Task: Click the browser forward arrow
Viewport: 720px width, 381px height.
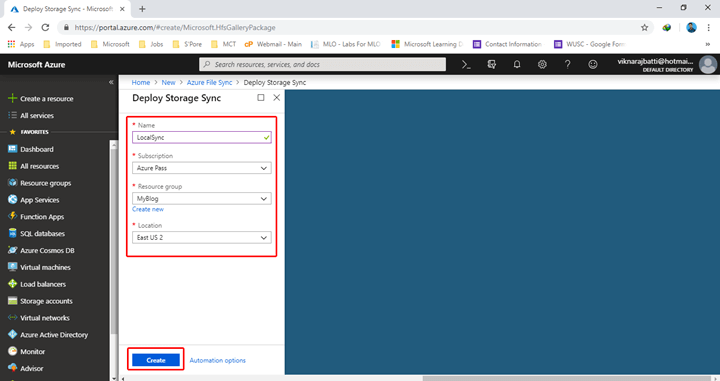Action: tap(28, 28)
